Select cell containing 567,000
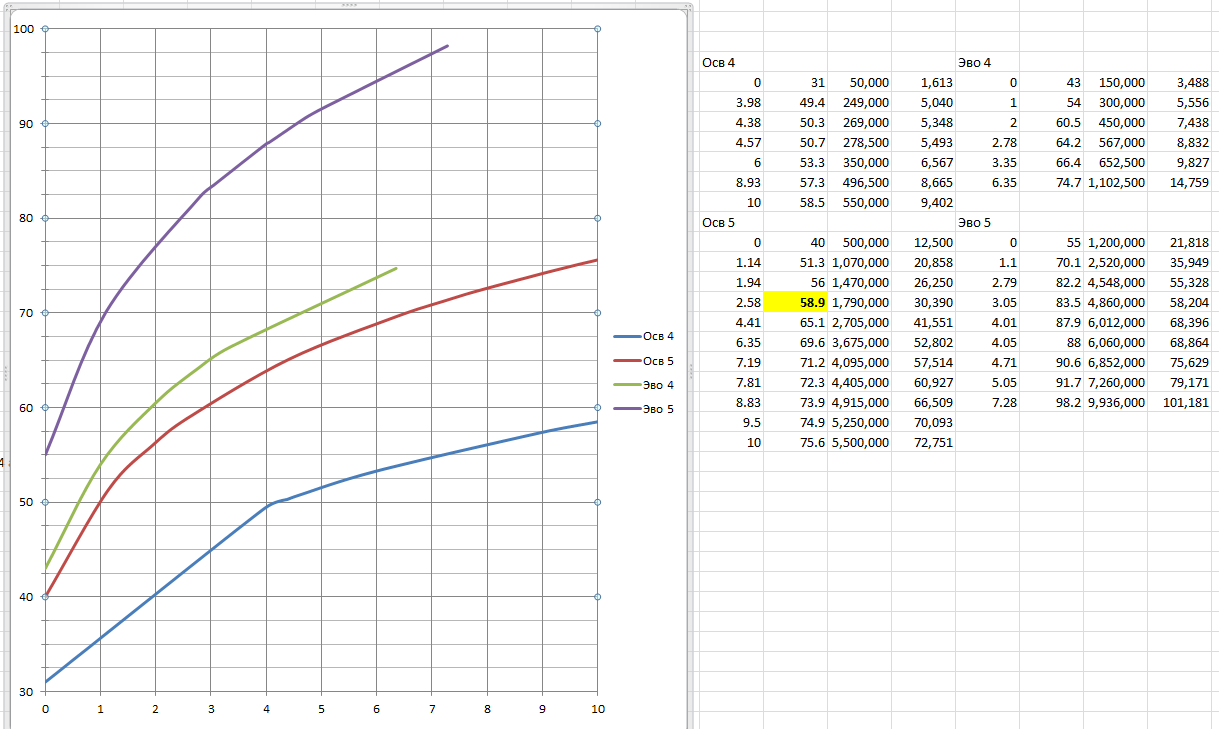Image resolution: width=1219 pixels, height=729 pixels. [x=1116, y=142]
